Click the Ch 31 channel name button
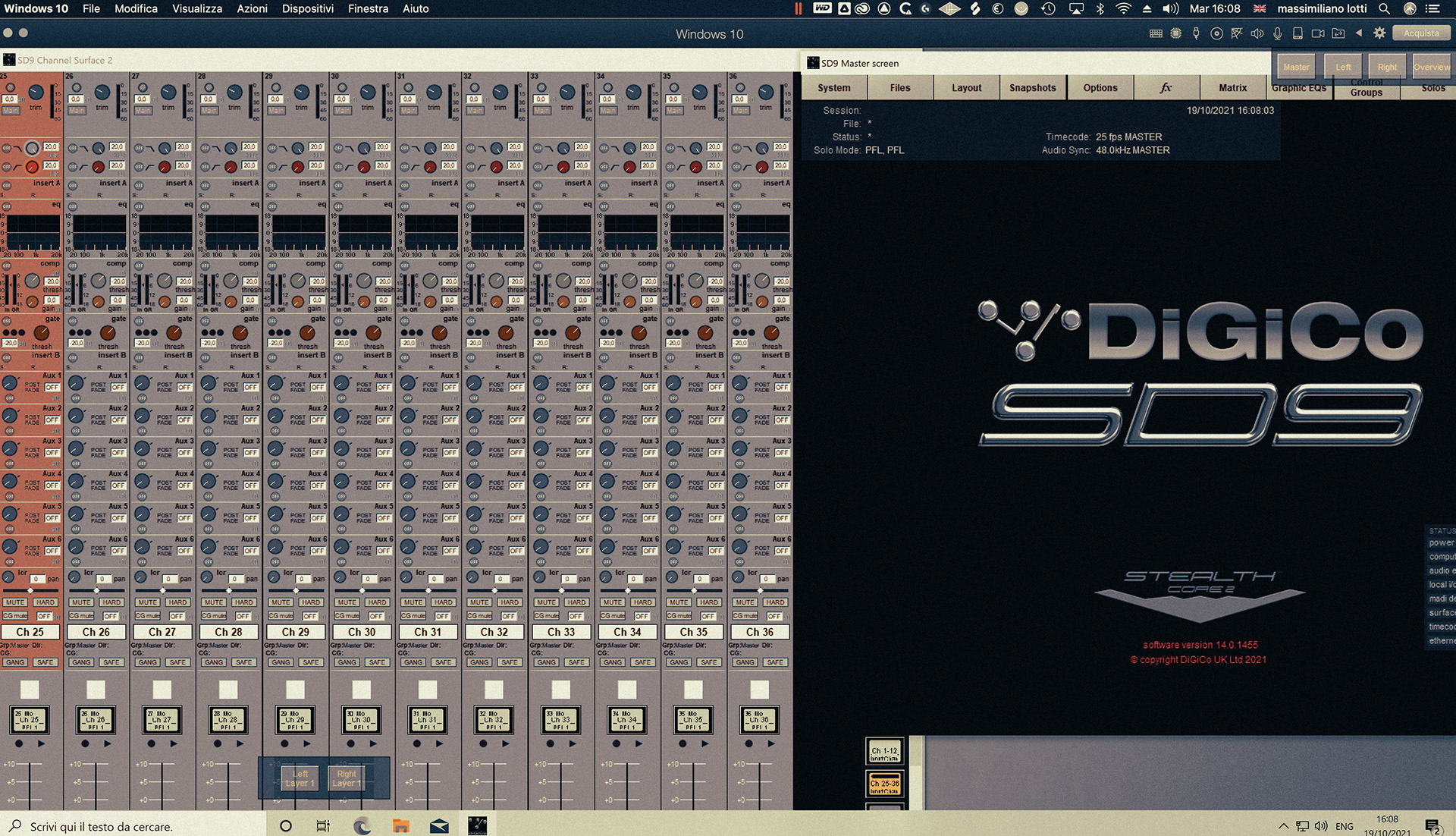The width and height of the screenshot is (1456, 836). coord(428,632)
